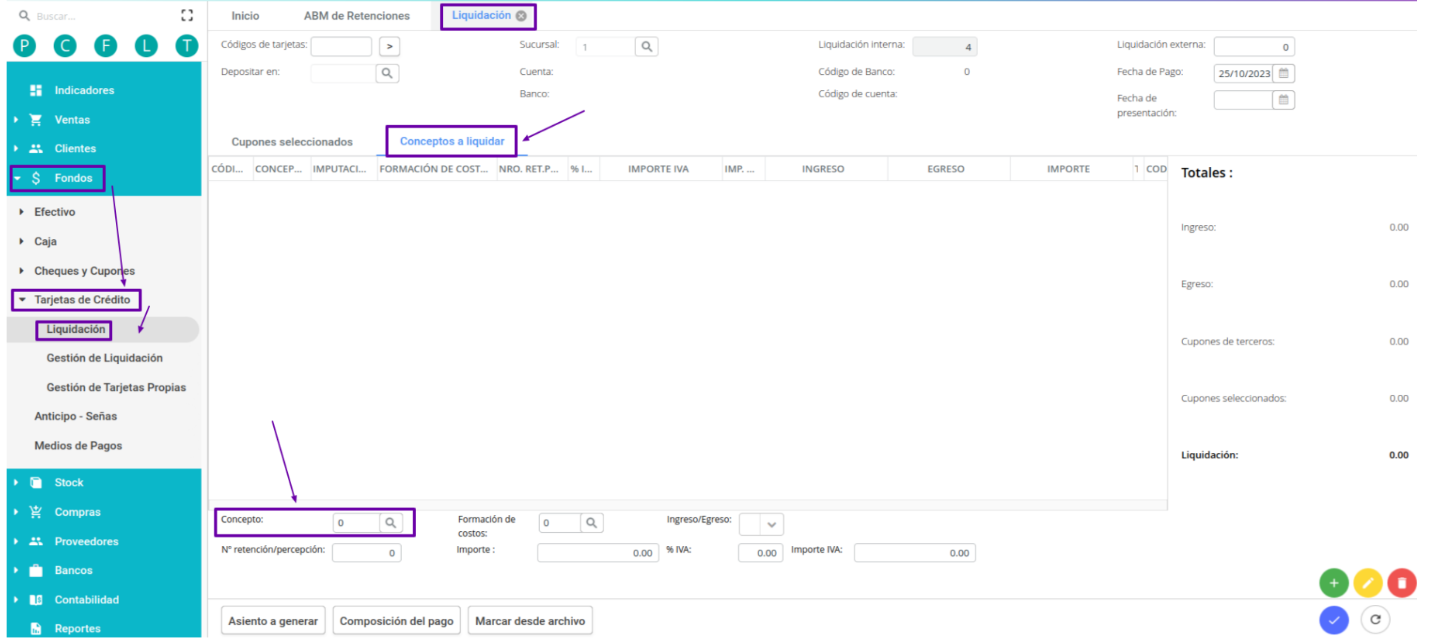1444x643 pixels.
Task: Open Sucursal lookup magnifier
Action: (x=646, y=47)
